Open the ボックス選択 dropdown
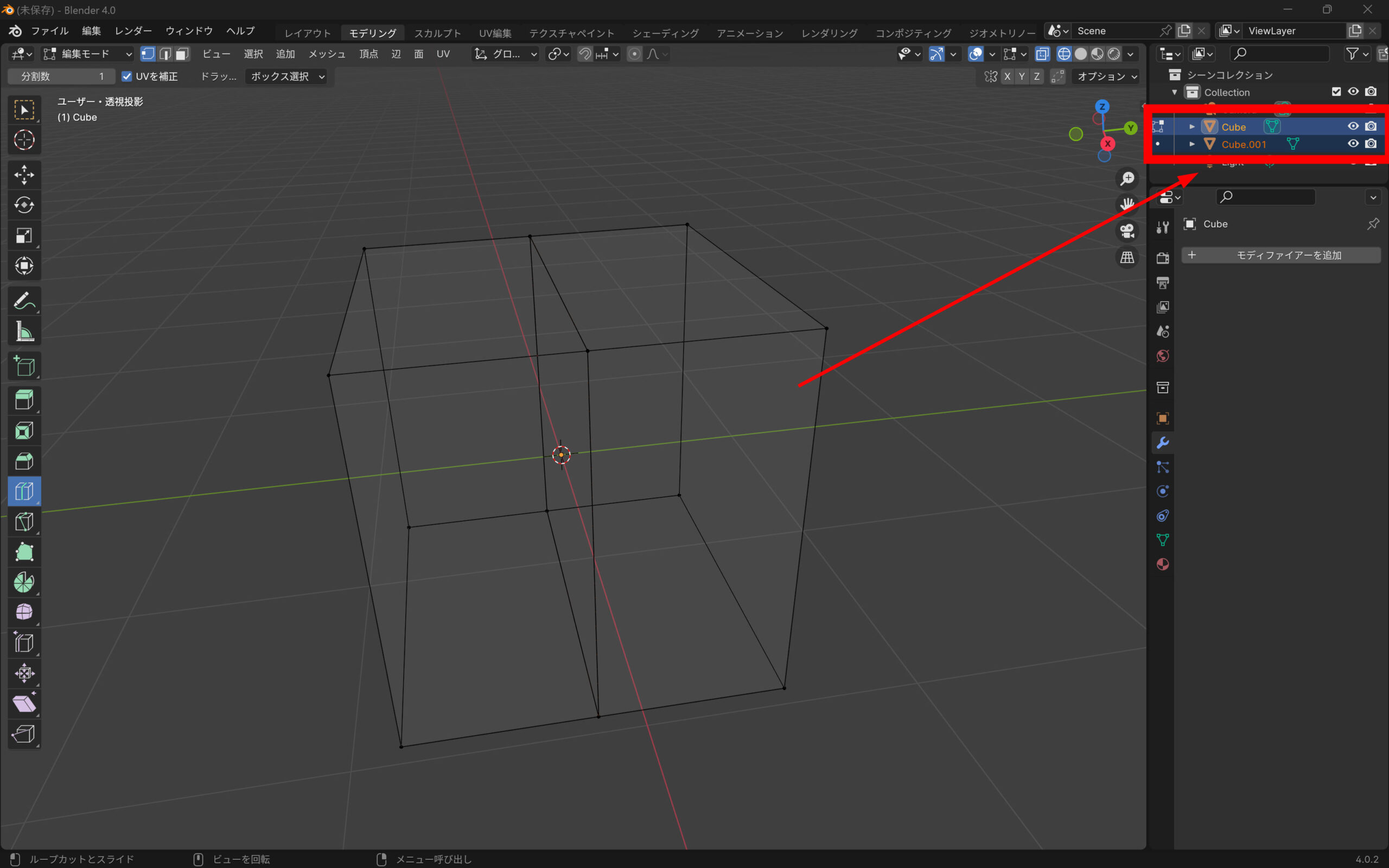 pyautogui.click(x=287, y=76)
